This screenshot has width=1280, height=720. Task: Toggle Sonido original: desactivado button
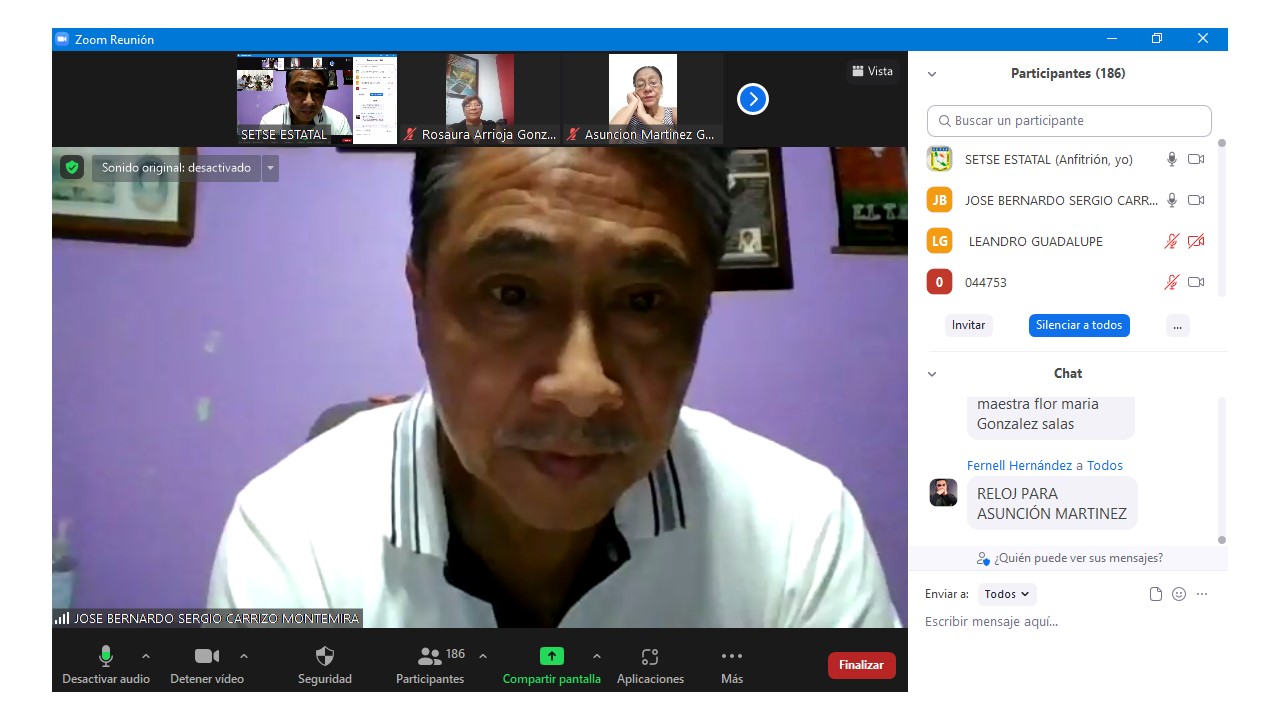tap(176, 168)
